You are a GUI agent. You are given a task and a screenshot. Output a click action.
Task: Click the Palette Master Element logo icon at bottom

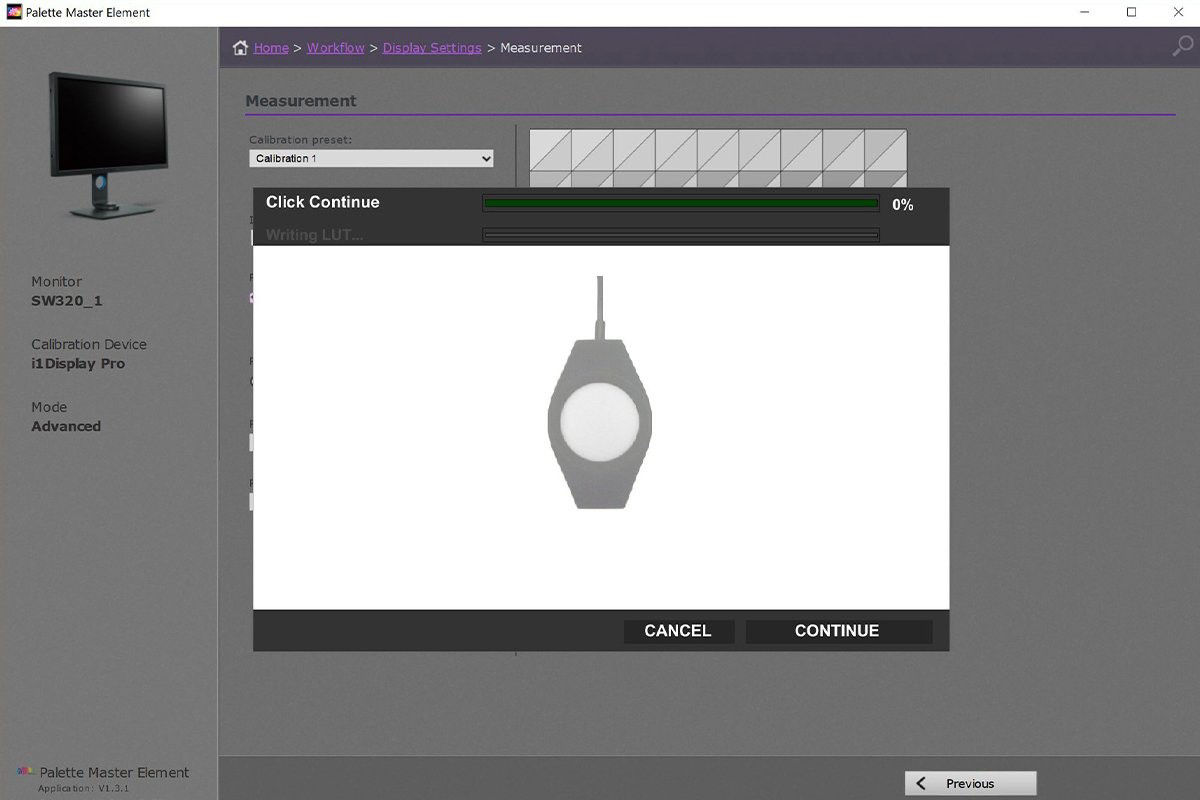tap(27, 771)
